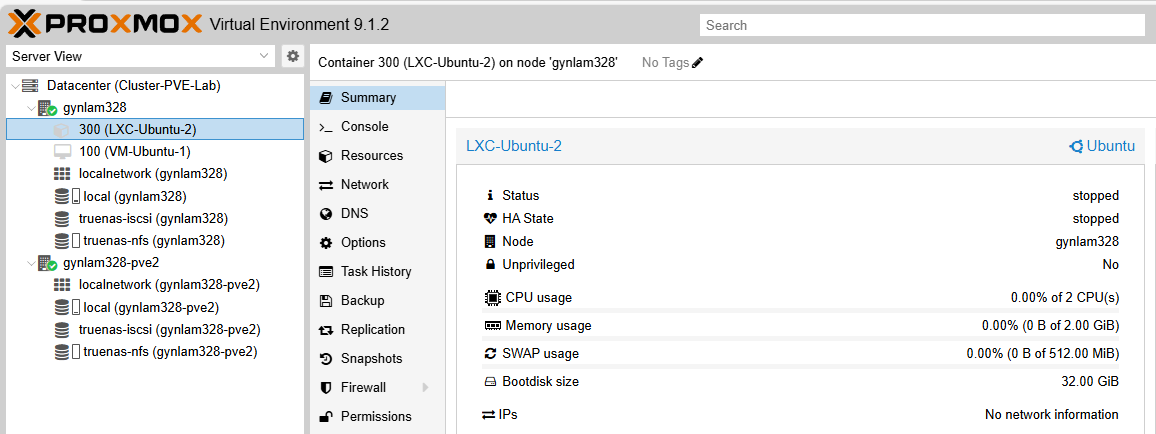
Task: Collapse the gynlam328-pve2 node
Action: click(x=30, y=263)
